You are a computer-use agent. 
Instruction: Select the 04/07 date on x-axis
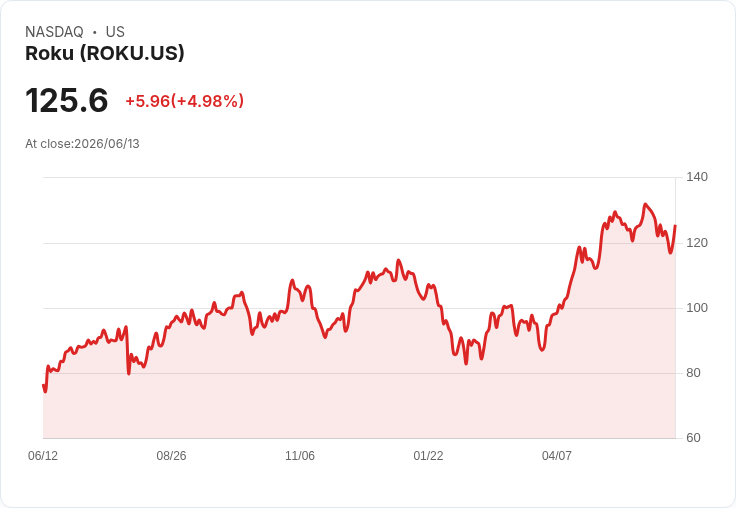click(x=557, y=455)
